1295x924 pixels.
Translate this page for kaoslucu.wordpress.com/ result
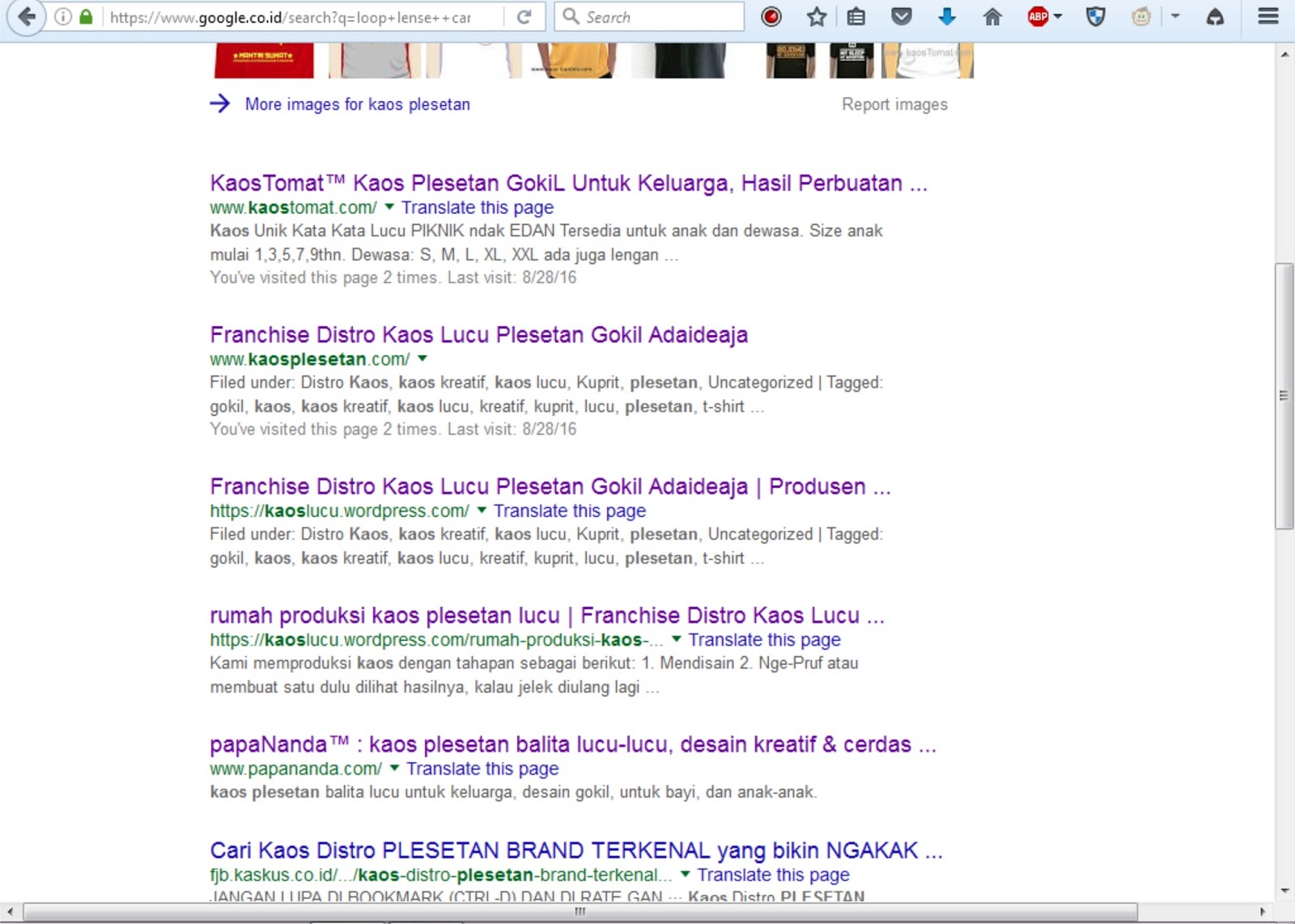pyautogui.click(x=570, y=511)
